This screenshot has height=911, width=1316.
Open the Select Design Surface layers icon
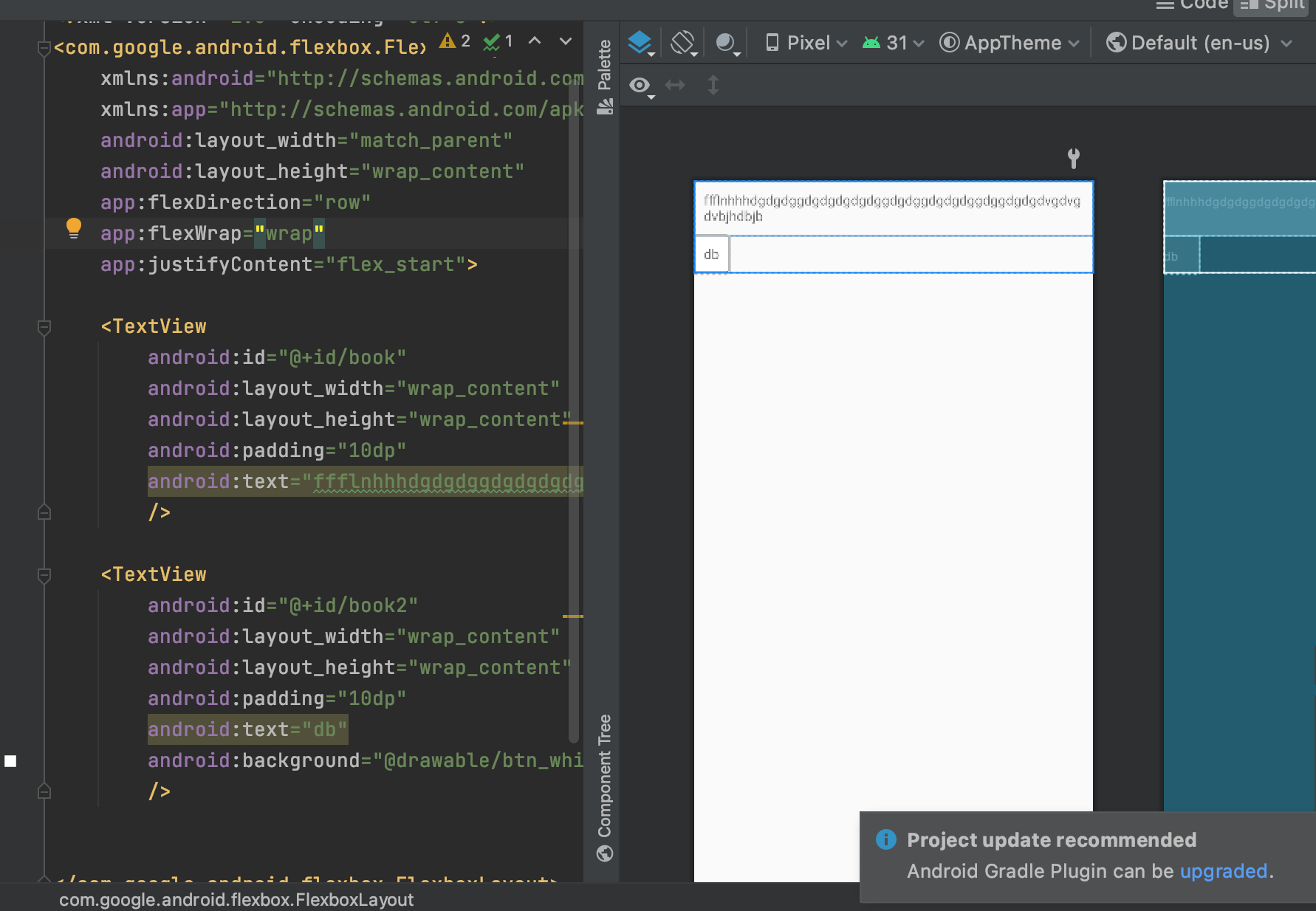coord(640,43)
